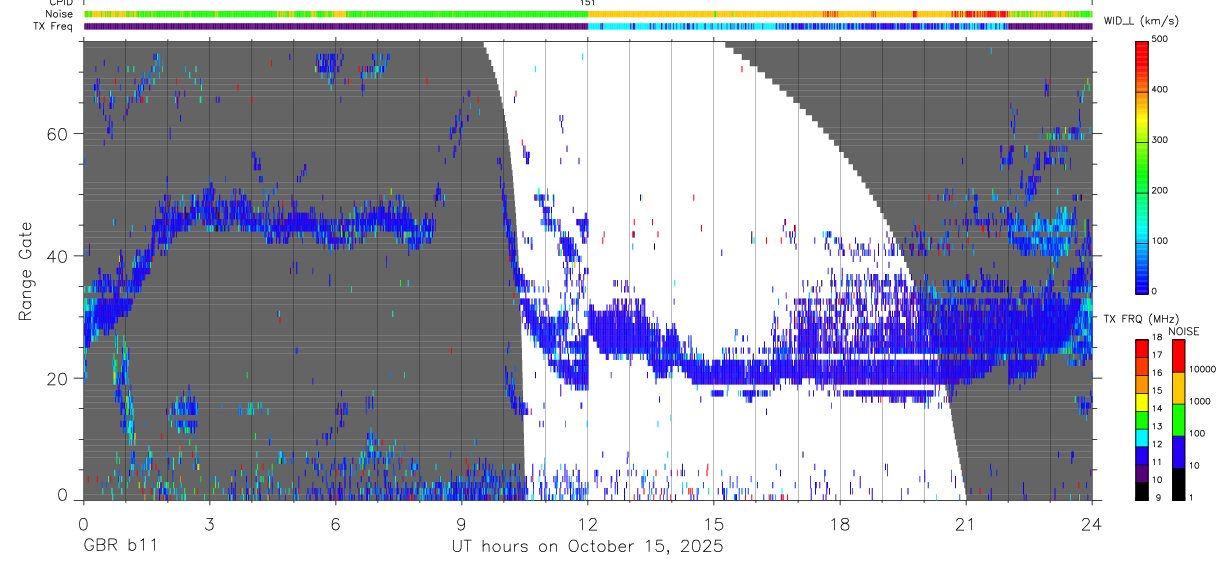
Task: Click the purple 10–11 MHz swatch in TX FRQ legend
Action: (x=1142, y=473)
